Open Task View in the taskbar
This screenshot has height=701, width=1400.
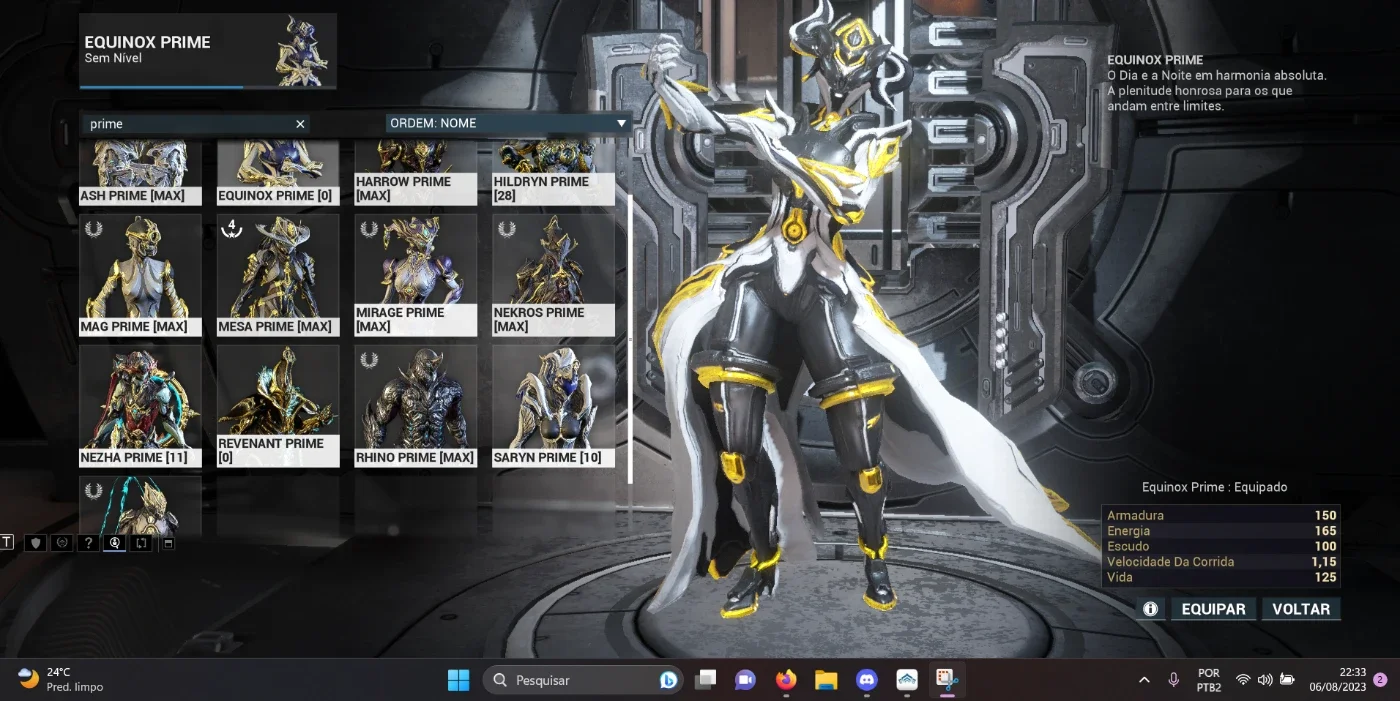click(x=706, y=680)
